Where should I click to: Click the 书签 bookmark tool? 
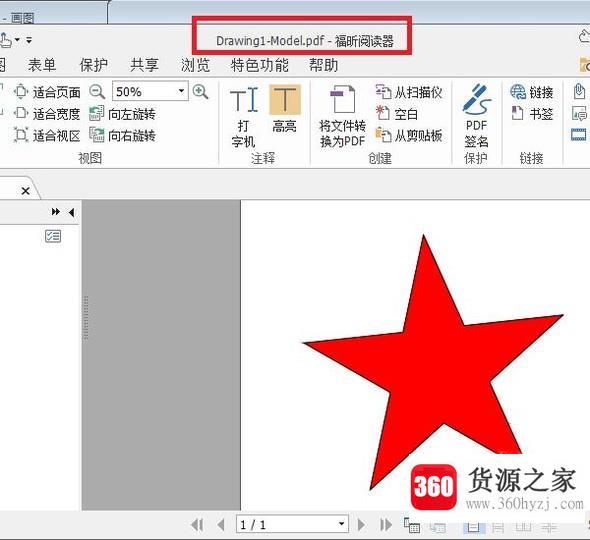[532, 114]
